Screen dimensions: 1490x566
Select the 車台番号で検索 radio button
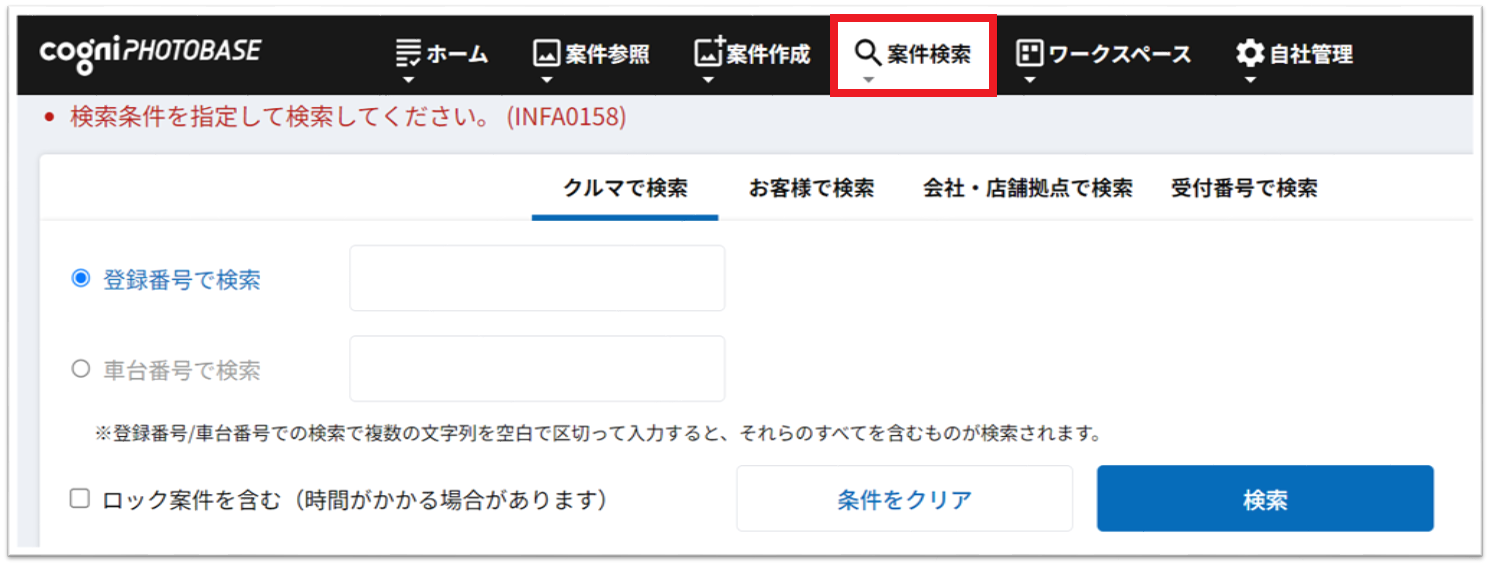tap(81, 369)
